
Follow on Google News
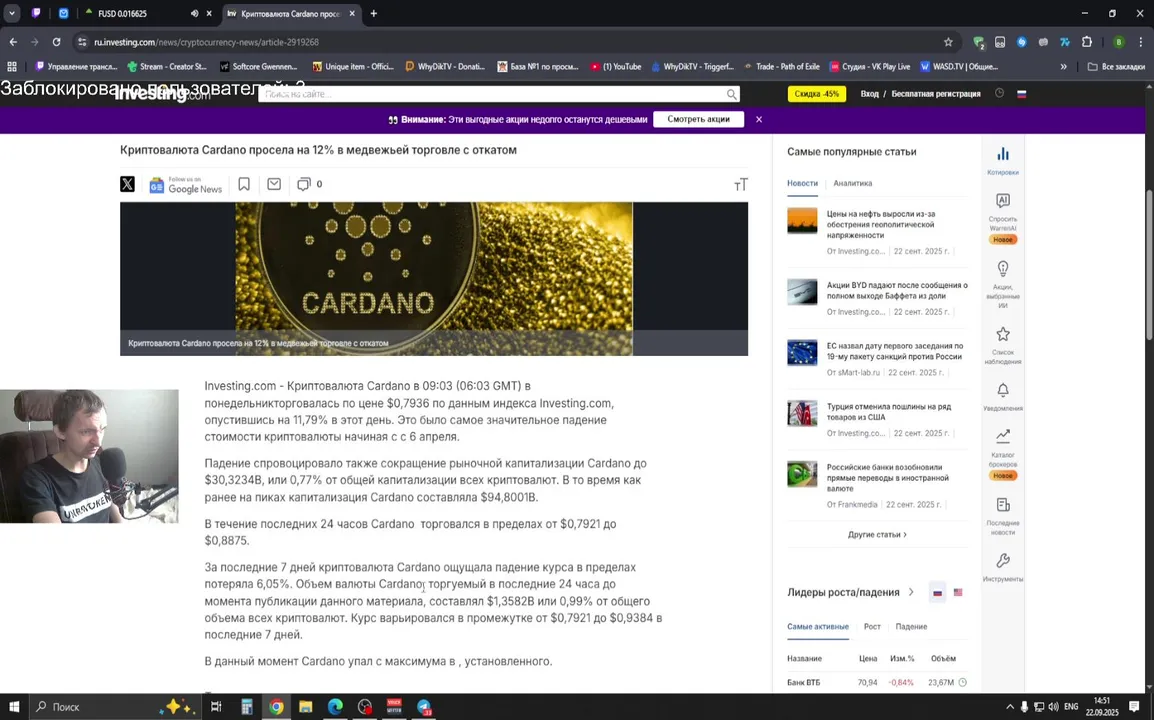(x=185, y=185)
